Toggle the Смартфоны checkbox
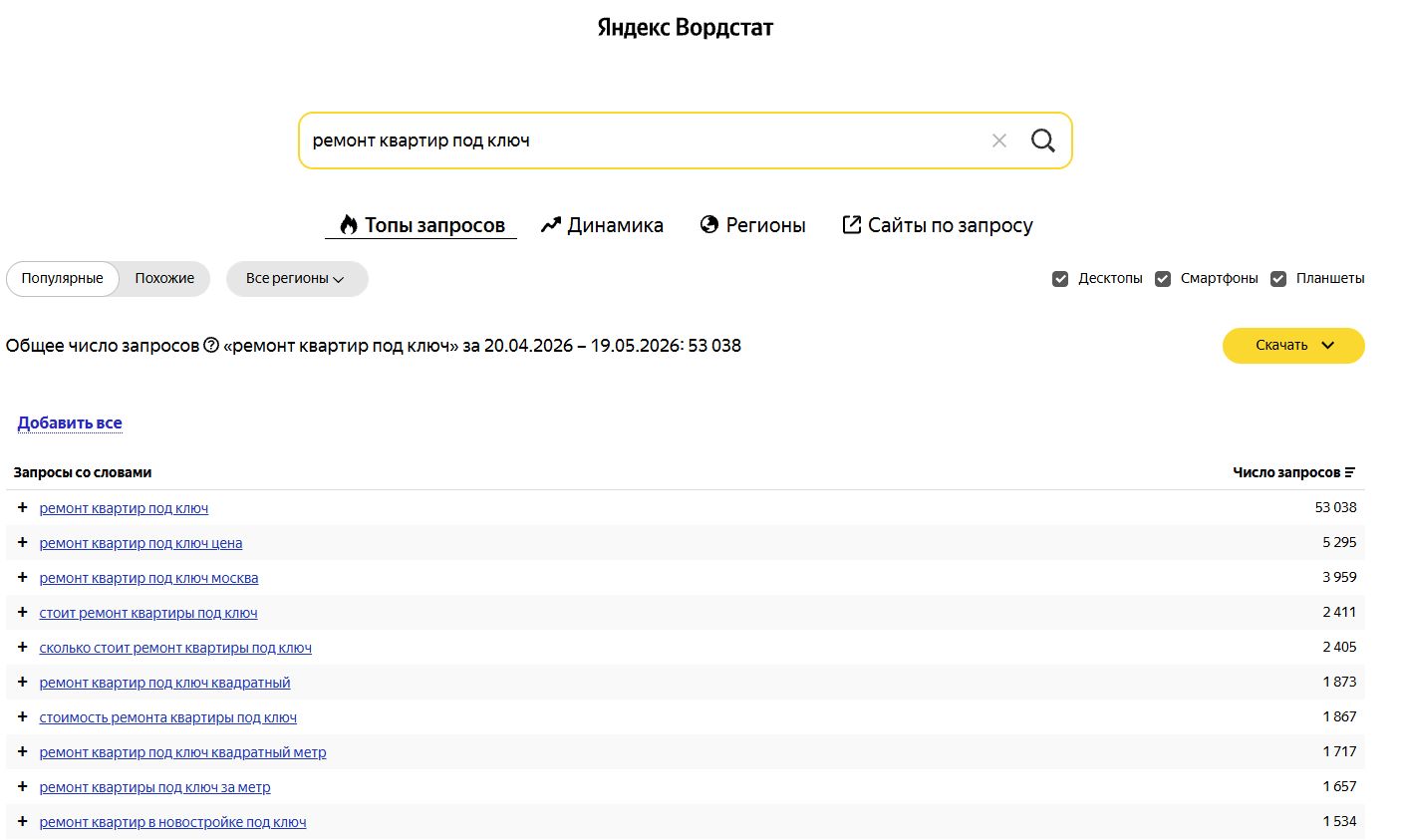The width and height of the screenshot is (1404, 840). [x=1163, y=279]
